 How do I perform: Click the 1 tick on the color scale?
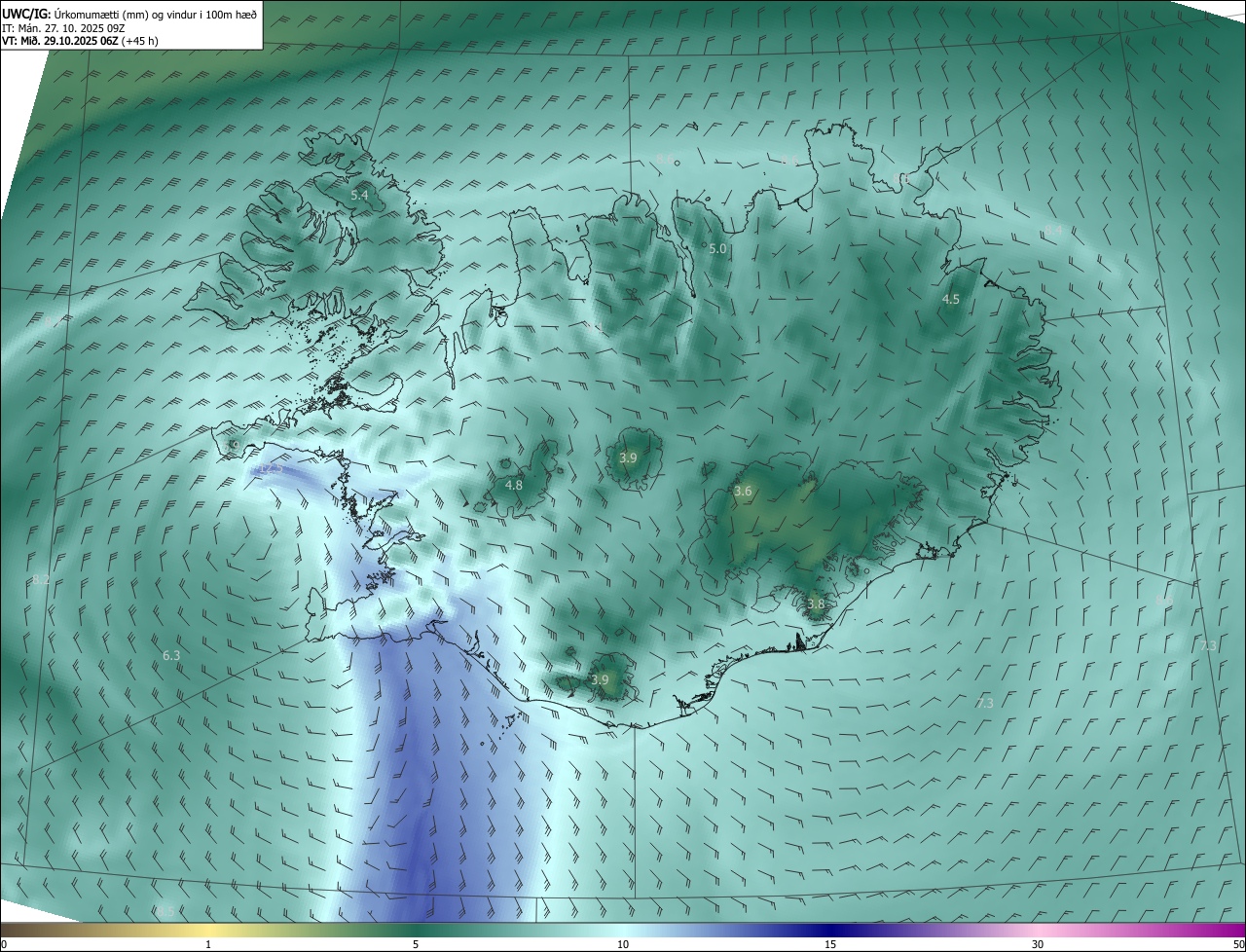tap(208, 944)
